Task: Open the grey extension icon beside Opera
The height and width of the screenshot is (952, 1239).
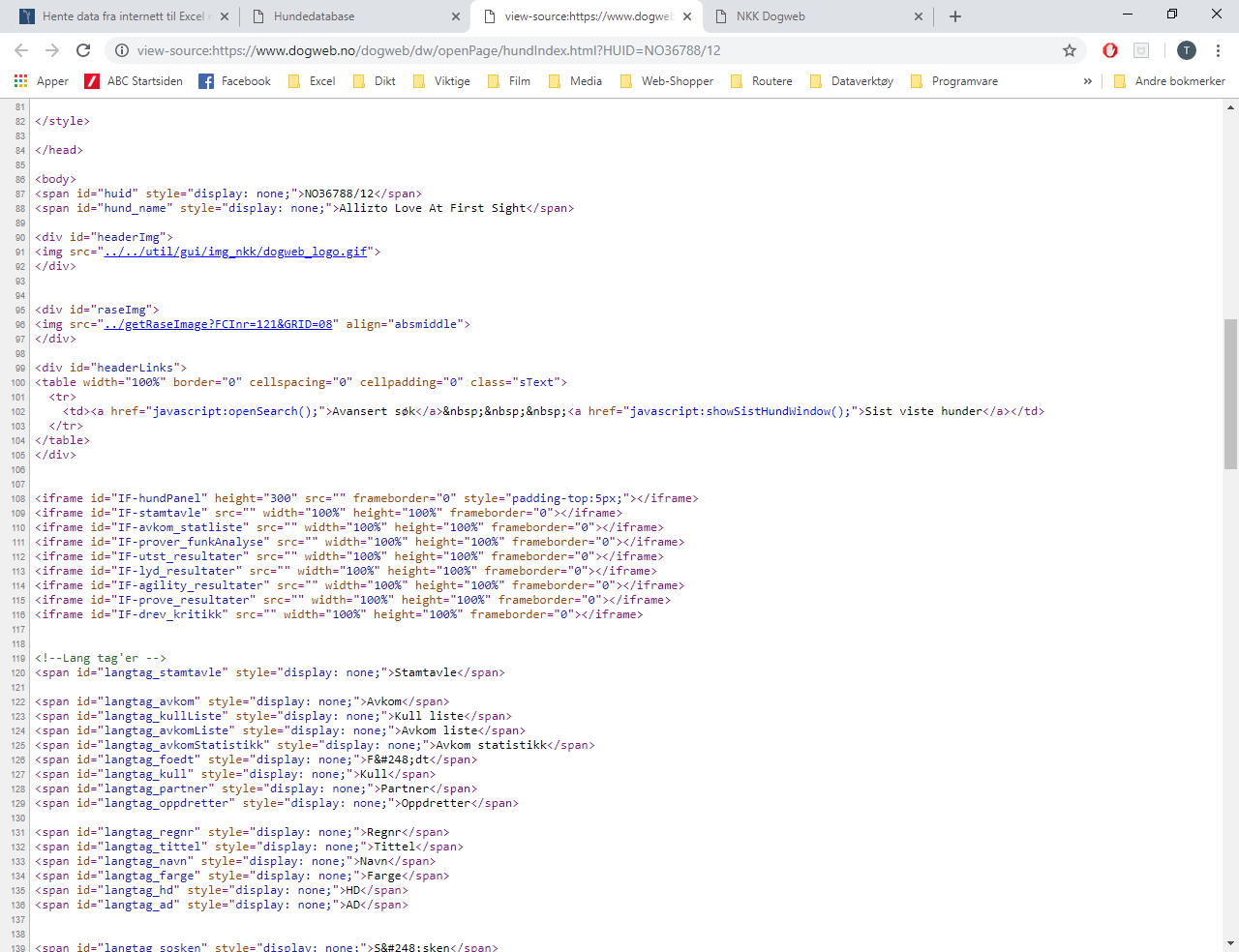Action: click(x=1141, y=50)
